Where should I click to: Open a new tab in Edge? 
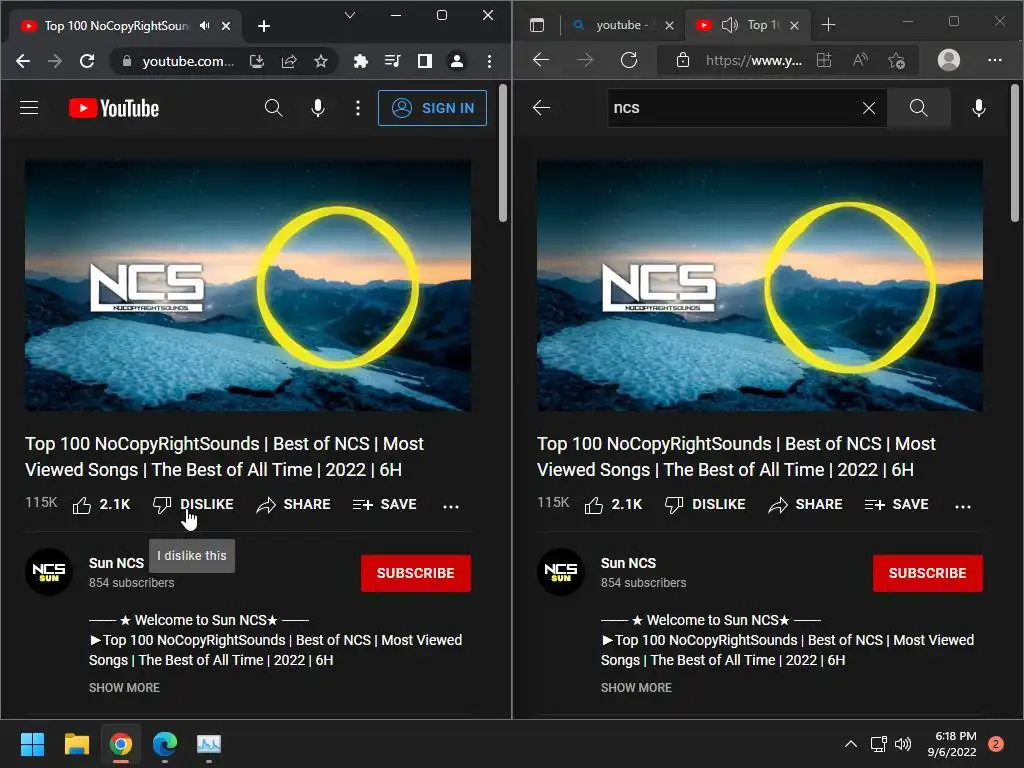coord(828,25)
